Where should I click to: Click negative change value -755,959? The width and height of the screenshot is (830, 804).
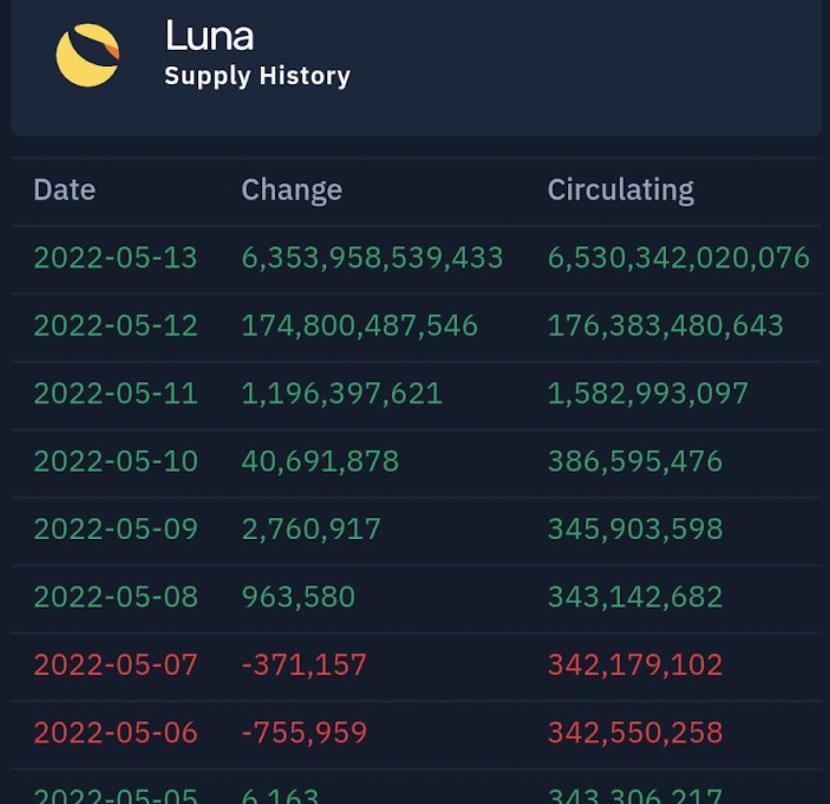tap(304, 733)
